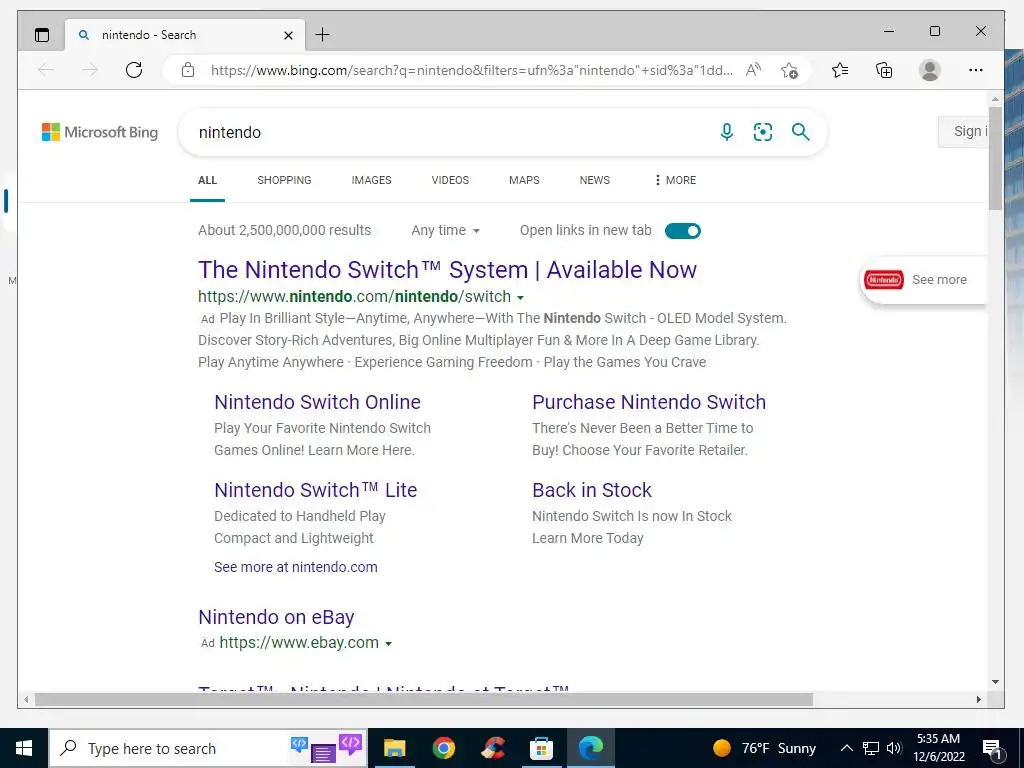Open the Collections icon
The width and height of the screenshot is (1024, 768).
pyautogui.click(x=884, y=70)
